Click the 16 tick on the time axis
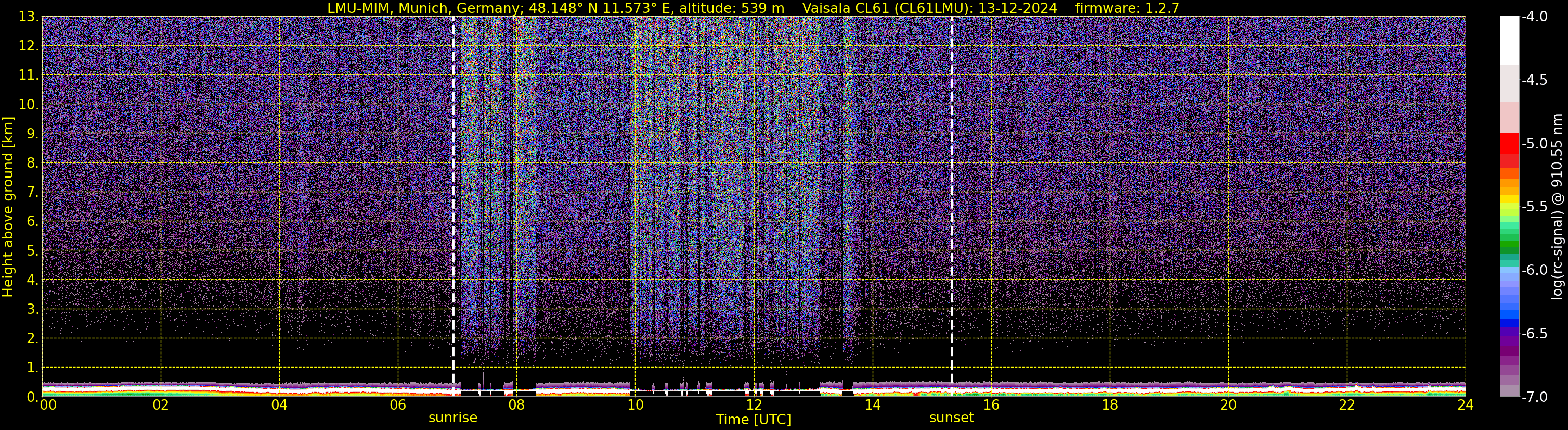 [991, 405]
